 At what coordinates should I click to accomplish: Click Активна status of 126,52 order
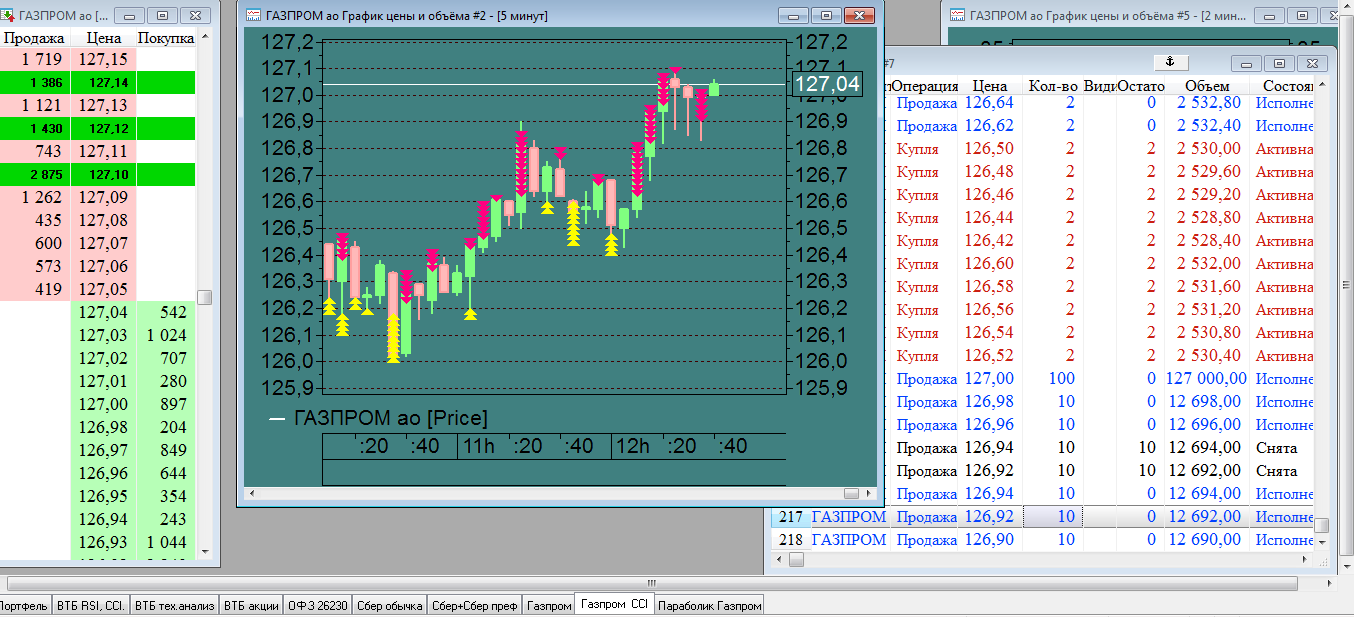1284,356
